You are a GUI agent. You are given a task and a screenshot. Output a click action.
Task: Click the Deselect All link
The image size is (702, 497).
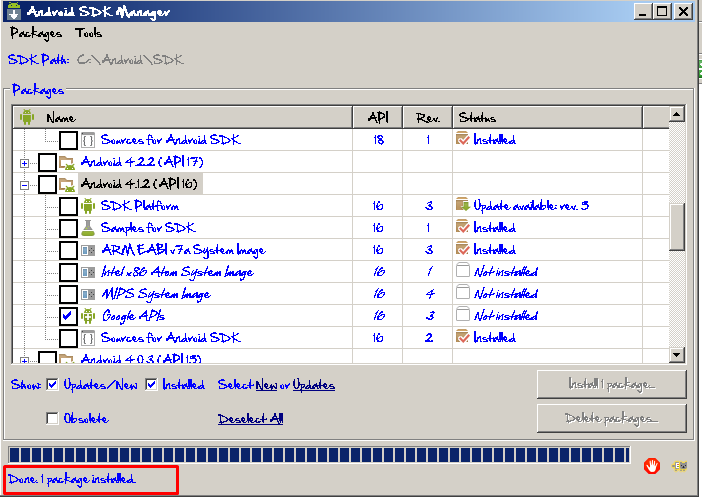click(x=250, y=419)
